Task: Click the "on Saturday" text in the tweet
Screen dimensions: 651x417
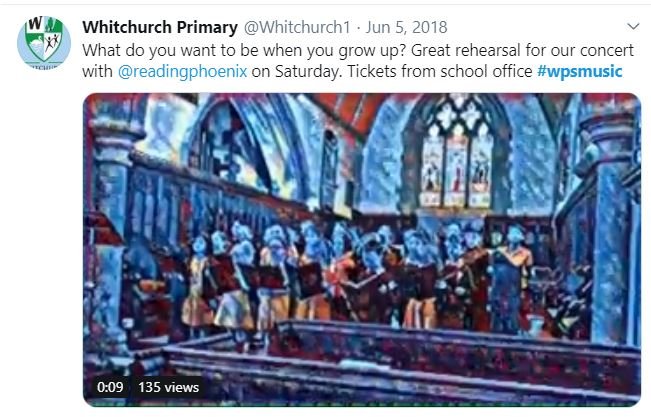Action: (x=295, y=71)
